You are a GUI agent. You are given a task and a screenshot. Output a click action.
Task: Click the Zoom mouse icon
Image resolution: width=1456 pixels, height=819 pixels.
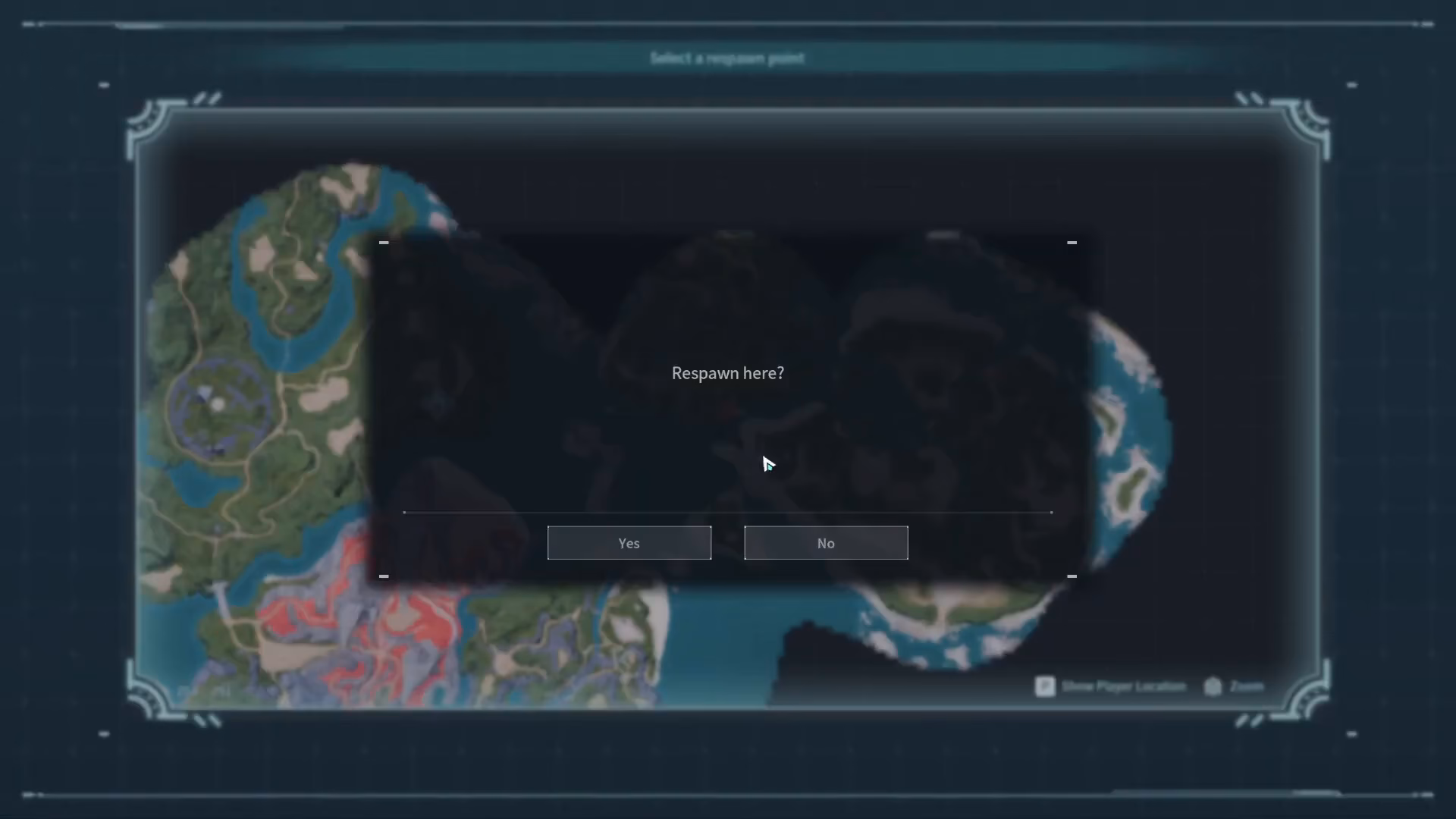1213,686
